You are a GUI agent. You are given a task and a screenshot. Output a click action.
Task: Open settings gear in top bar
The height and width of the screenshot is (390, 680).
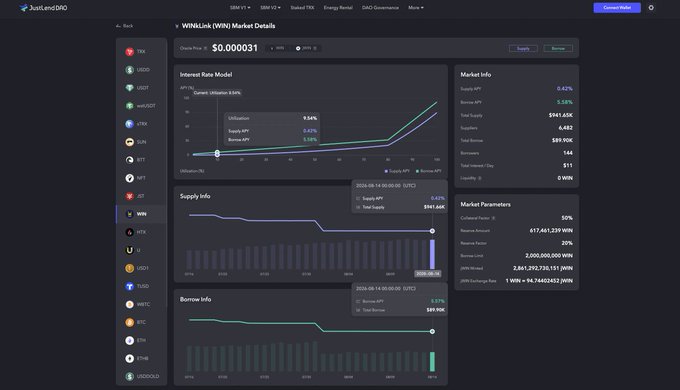(x=651, y=8)
